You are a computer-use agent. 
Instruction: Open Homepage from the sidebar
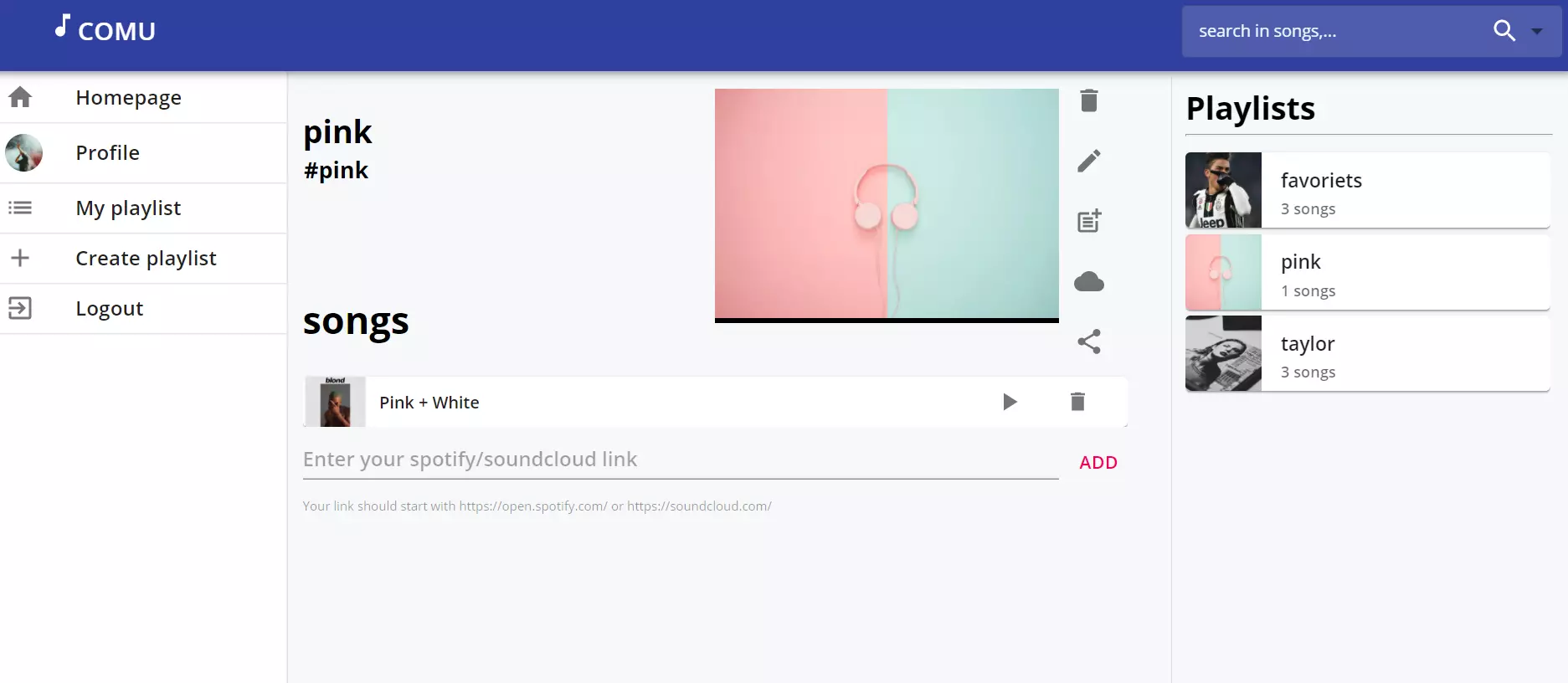tap(143, 98)
